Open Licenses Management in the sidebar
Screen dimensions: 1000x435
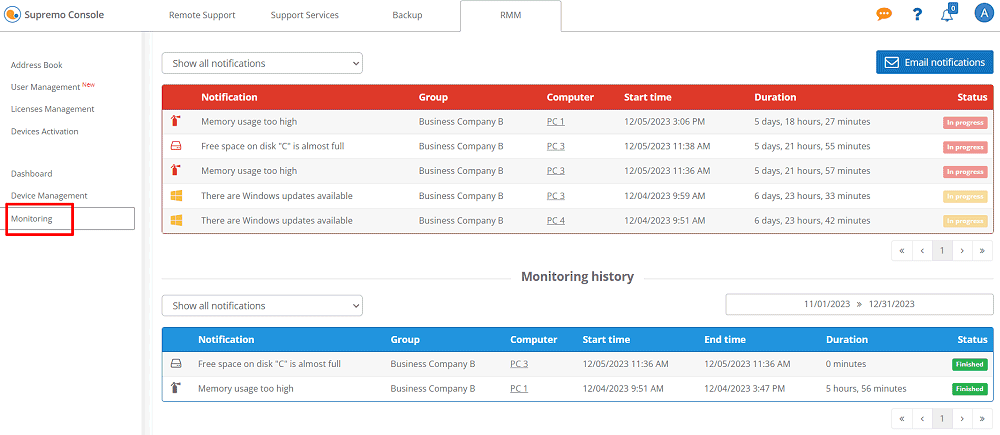52,109
